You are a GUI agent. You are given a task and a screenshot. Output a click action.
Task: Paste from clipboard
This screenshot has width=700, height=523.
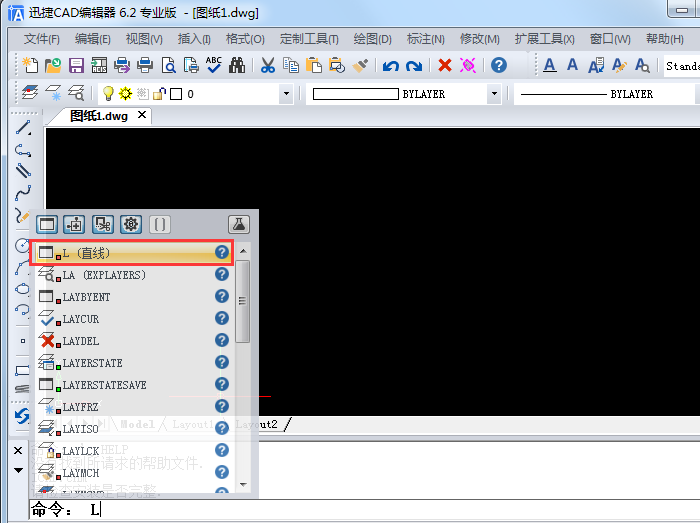click(x=314, y=65)
